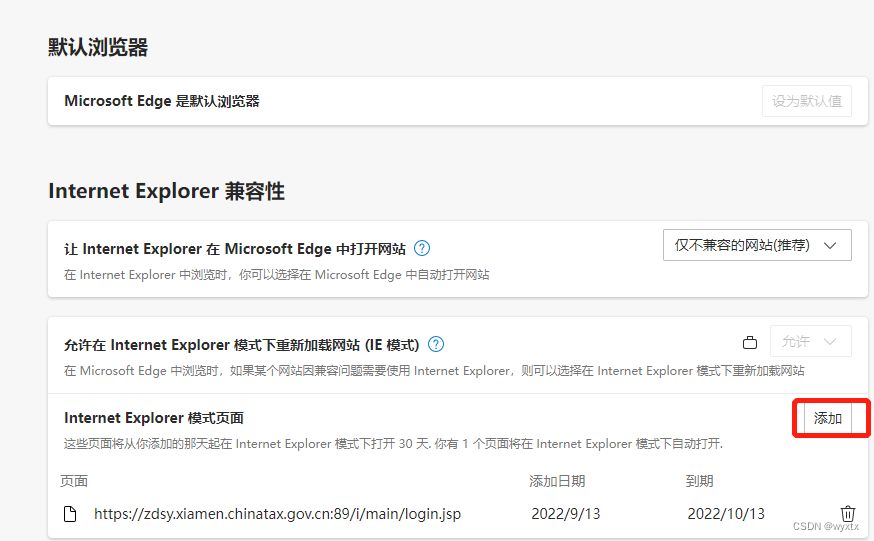Click the expiry date 2022/10/13
The height and width of the screenshot is (541, 874).
tap(726, 514)
